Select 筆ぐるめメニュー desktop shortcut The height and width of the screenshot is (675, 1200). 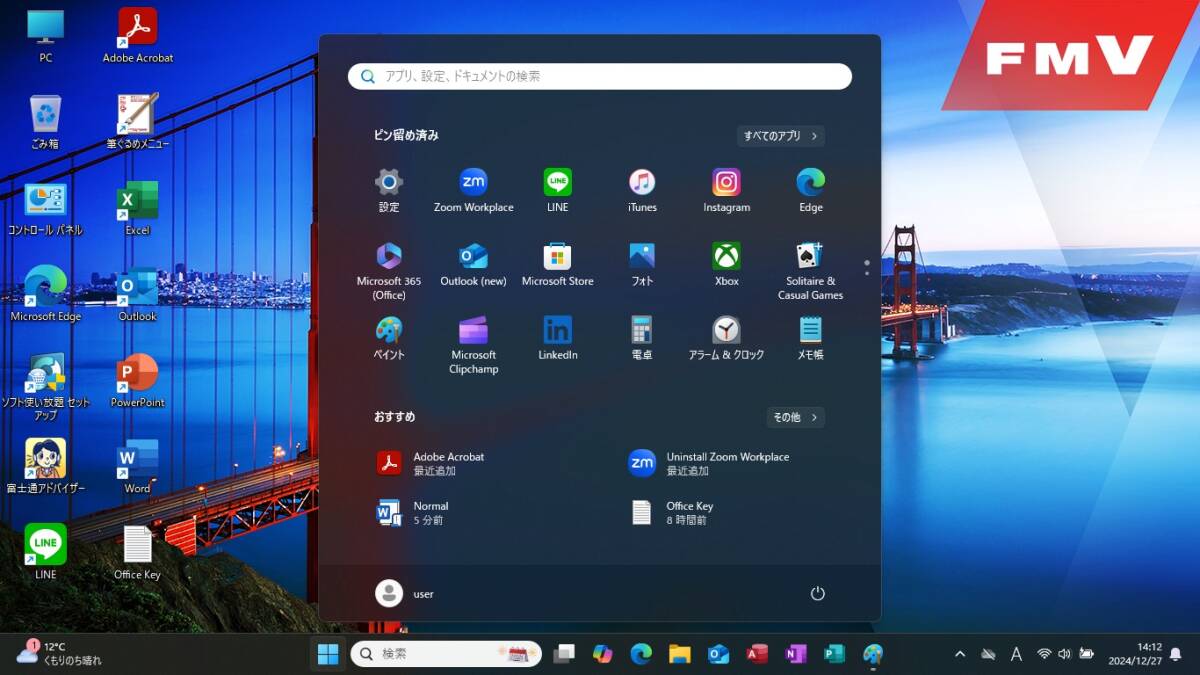point(138,122)
